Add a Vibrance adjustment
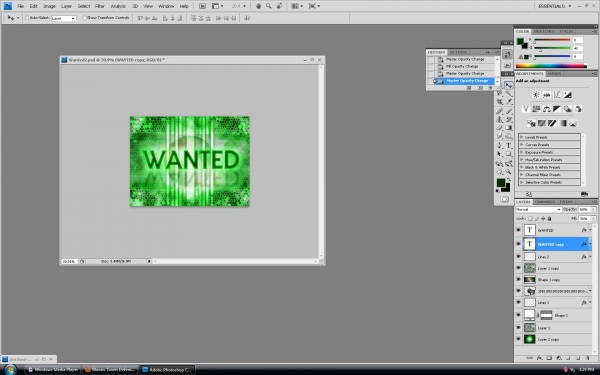 [x=526, y=109]
